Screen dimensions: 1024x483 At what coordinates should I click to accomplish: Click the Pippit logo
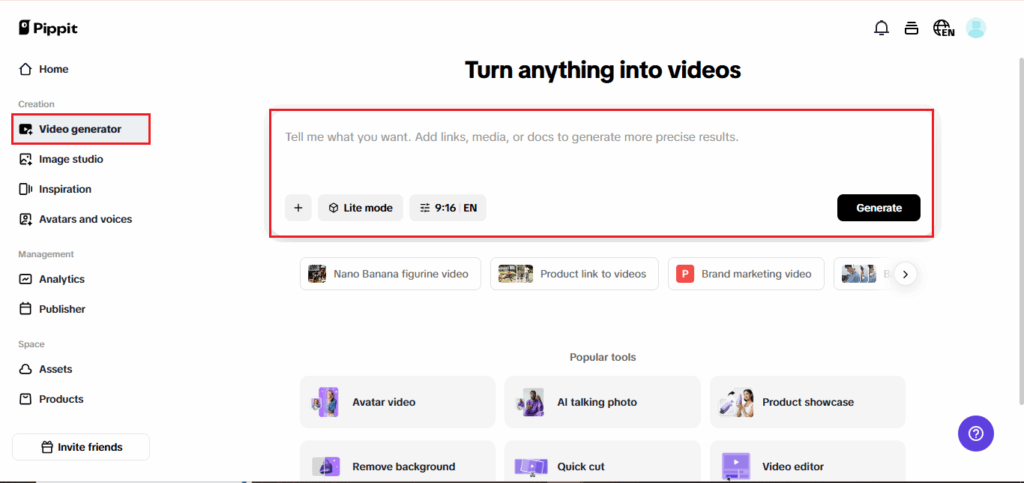(48, 28)
